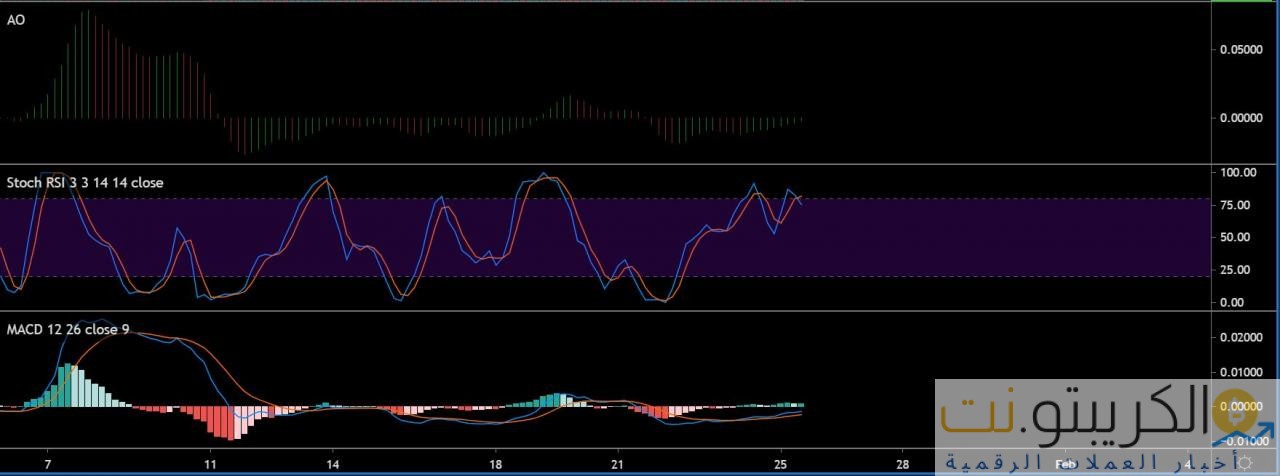Select date 21 on the time axis
The height and width of the screenshot is (476, 1280).
click(x=617, y=465)
